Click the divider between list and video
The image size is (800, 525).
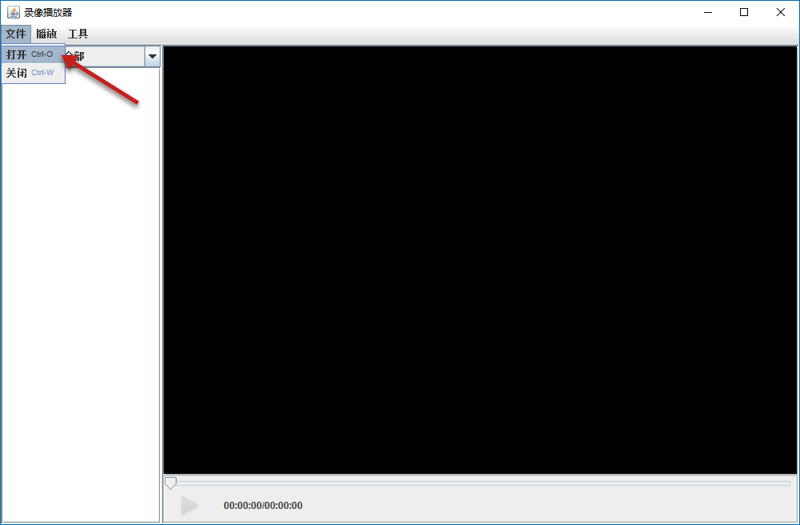coord(162,280)
